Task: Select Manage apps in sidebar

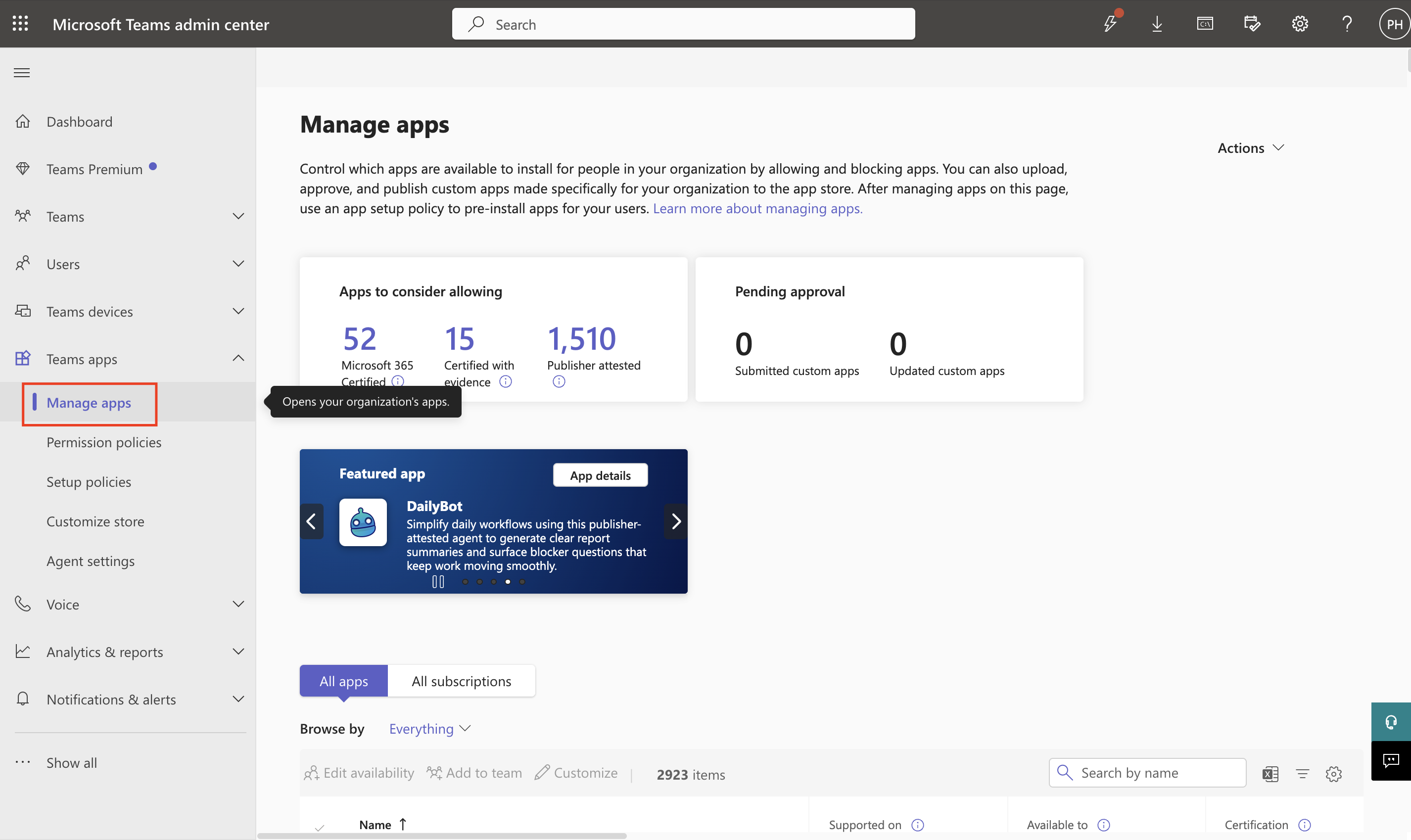Action: (89, 403)
